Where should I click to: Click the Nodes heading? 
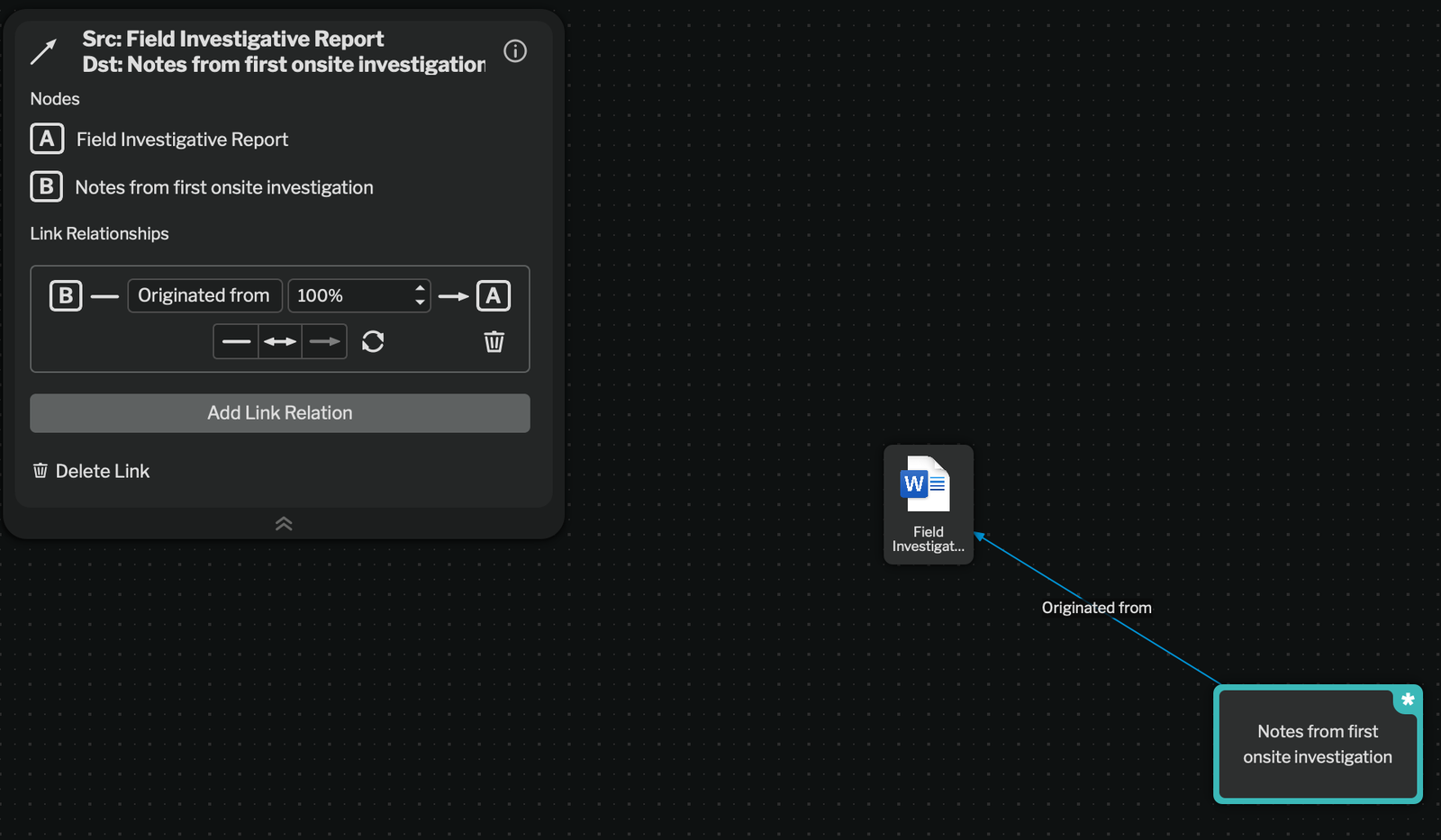(55, 99)
